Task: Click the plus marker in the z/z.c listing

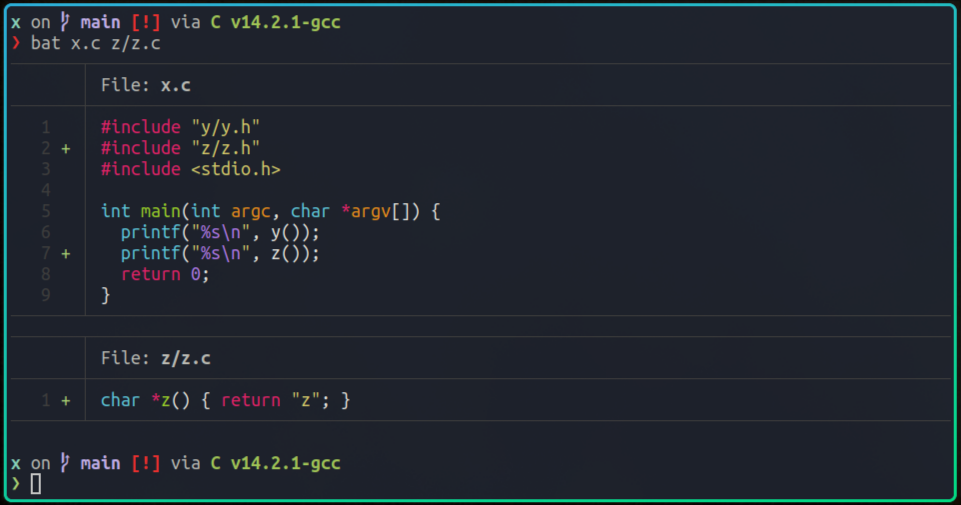Action: pos(66,400)
